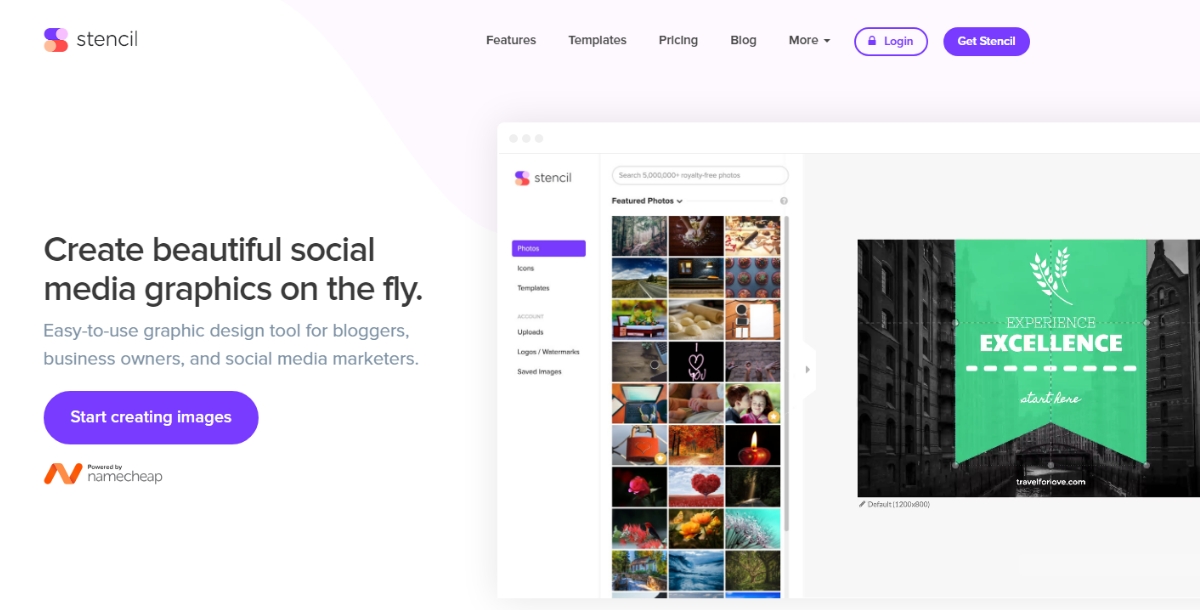Click the panel collapse arrow beside the photo grid
This screenshot has width=1200, height=610.
tap(808, 369)
